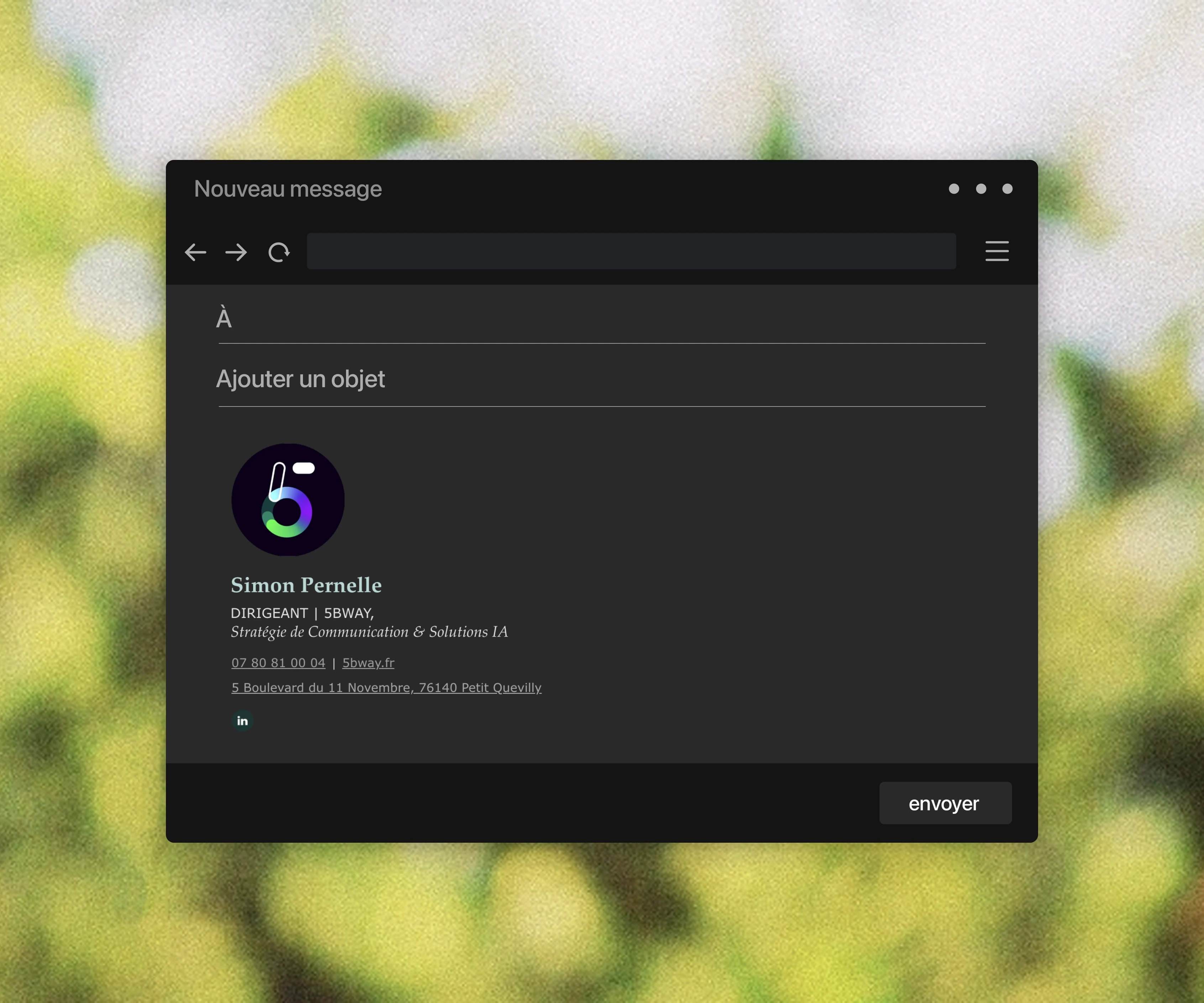Click the Simon Pernelle name heading
This screenshot has height=1003, width=1204.
(x=306, y=585)
